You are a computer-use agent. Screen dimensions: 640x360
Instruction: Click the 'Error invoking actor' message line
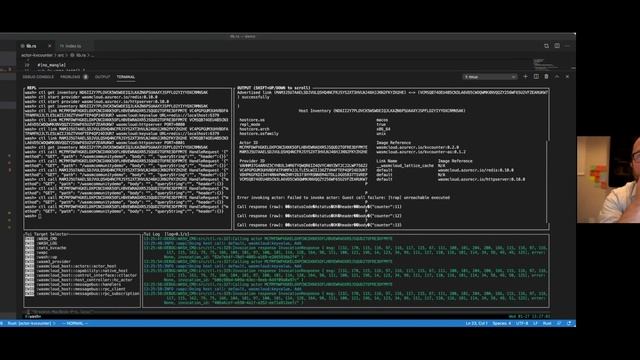pyautogui.click(x=343, y=198)
